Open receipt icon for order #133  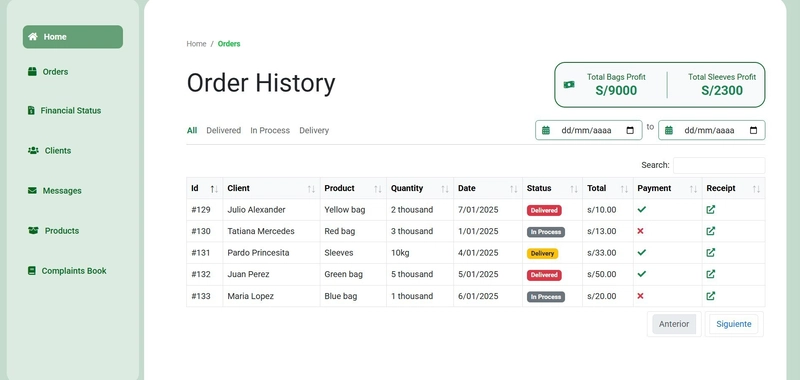710,296
